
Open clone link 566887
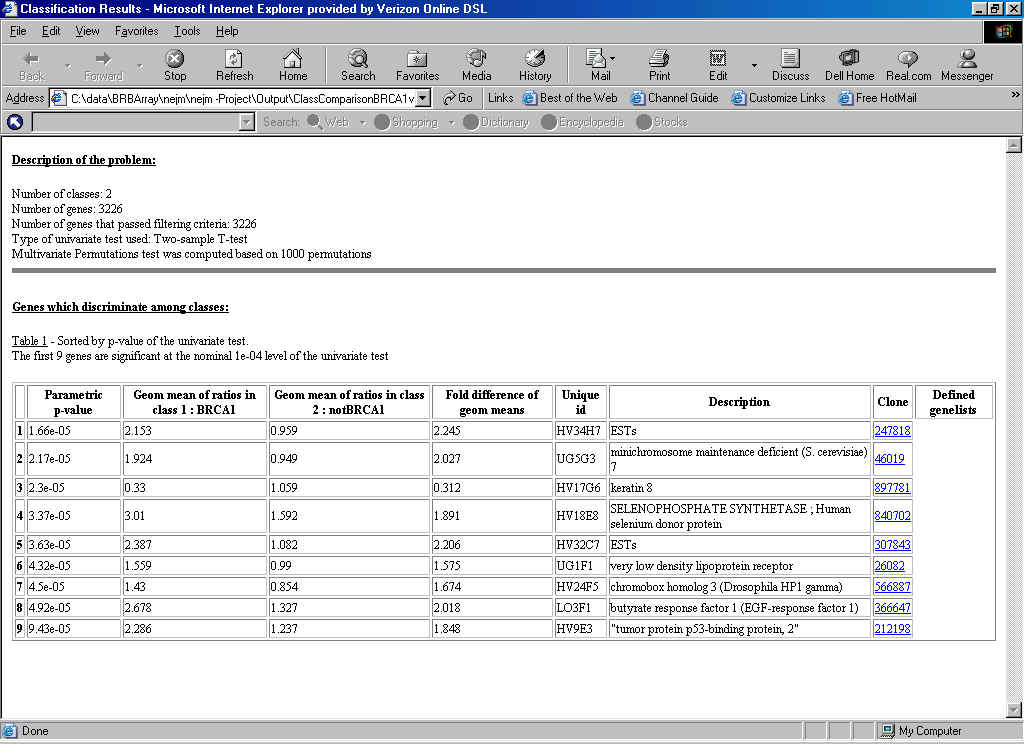pos(892,587)
